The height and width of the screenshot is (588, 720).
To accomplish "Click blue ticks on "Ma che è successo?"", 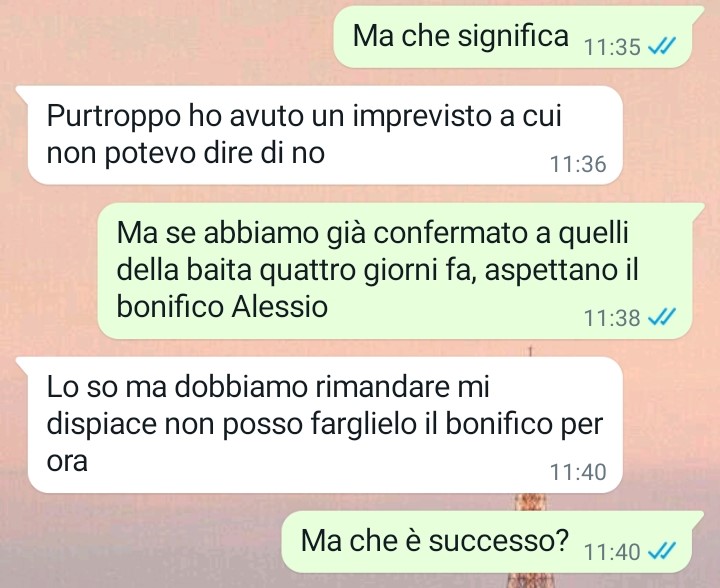I will [661, 550].
